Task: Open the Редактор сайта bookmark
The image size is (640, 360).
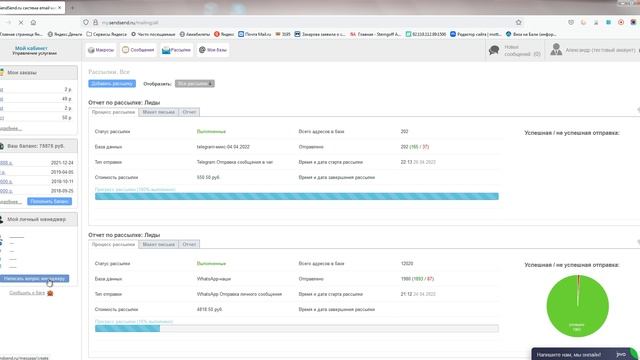Action: 476,34
